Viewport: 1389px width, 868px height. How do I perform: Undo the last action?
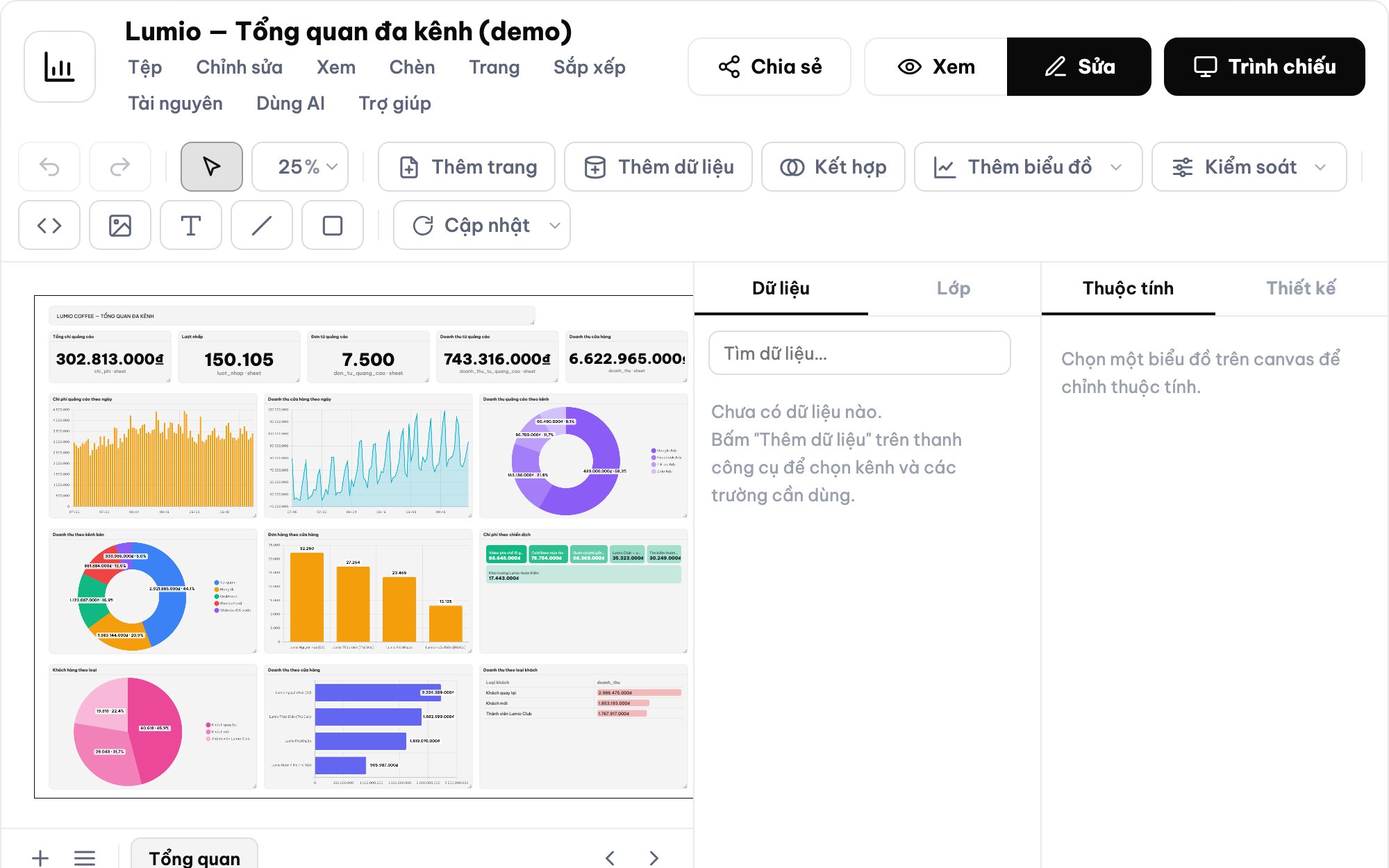(49, 167)
